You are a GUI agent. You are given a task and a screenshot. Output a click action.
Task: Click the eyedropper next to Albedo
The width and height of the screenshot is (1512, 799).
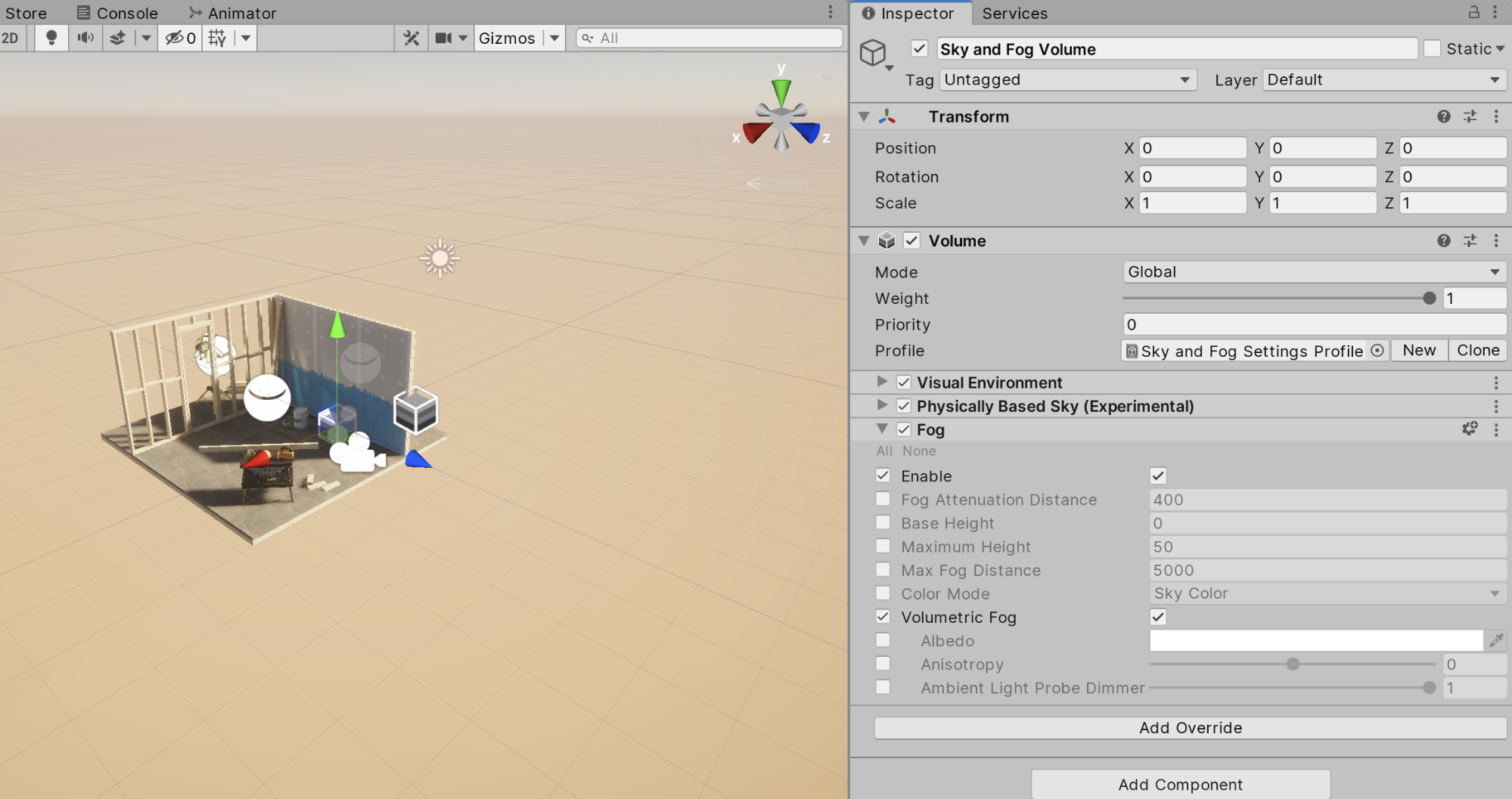(x=1496, y=640)
